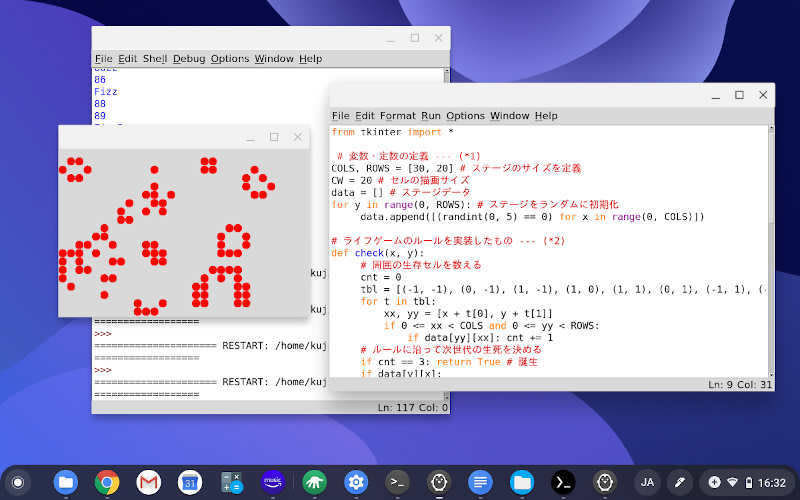Click 'if cnt == 3: return True' line
The width and height of the screenshot is (800, 500).
pyautogui.click(x=449, y=362)
